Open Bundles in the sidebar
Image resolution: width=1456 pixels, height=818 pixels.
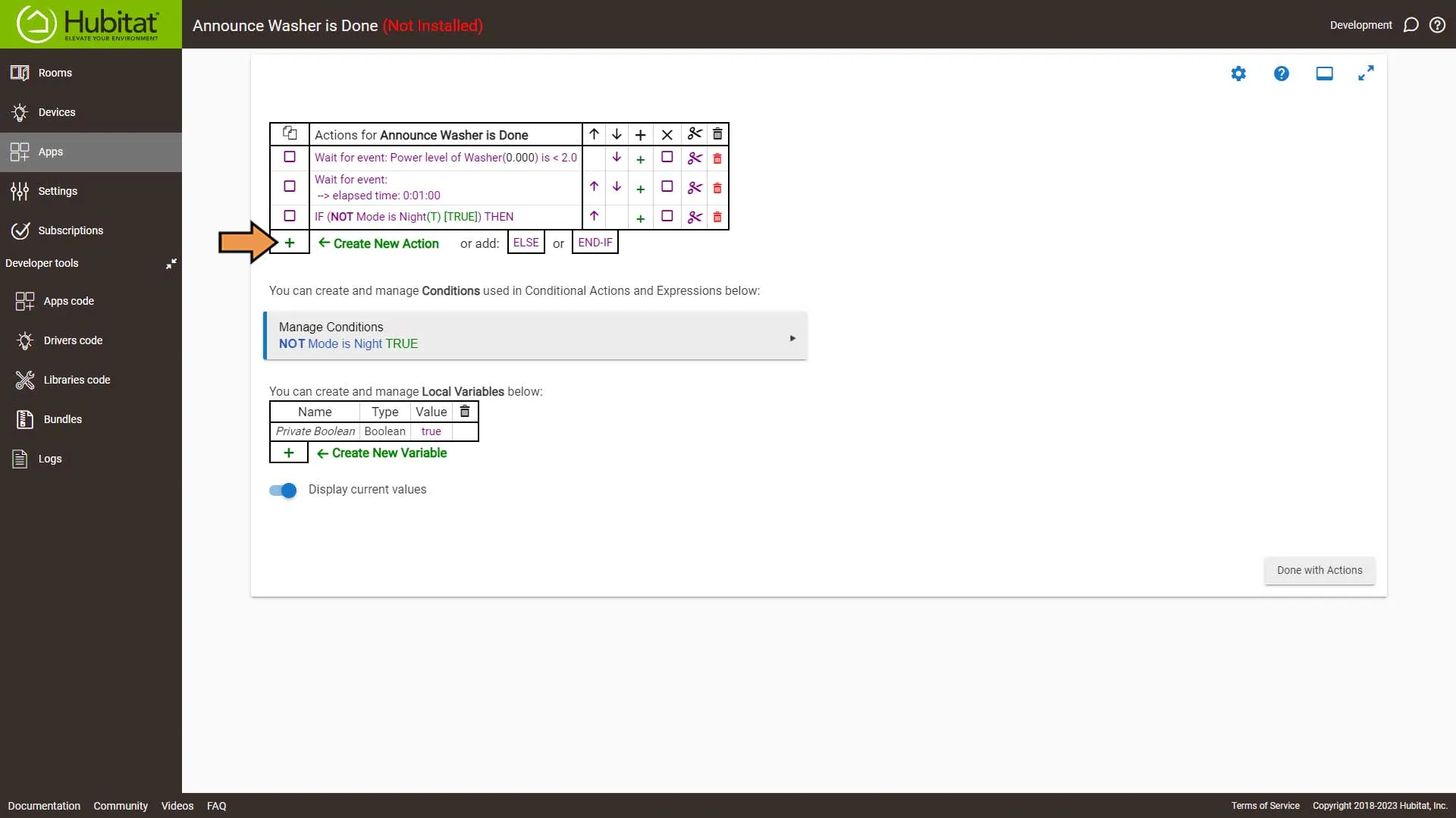click(x=91, y=419)
